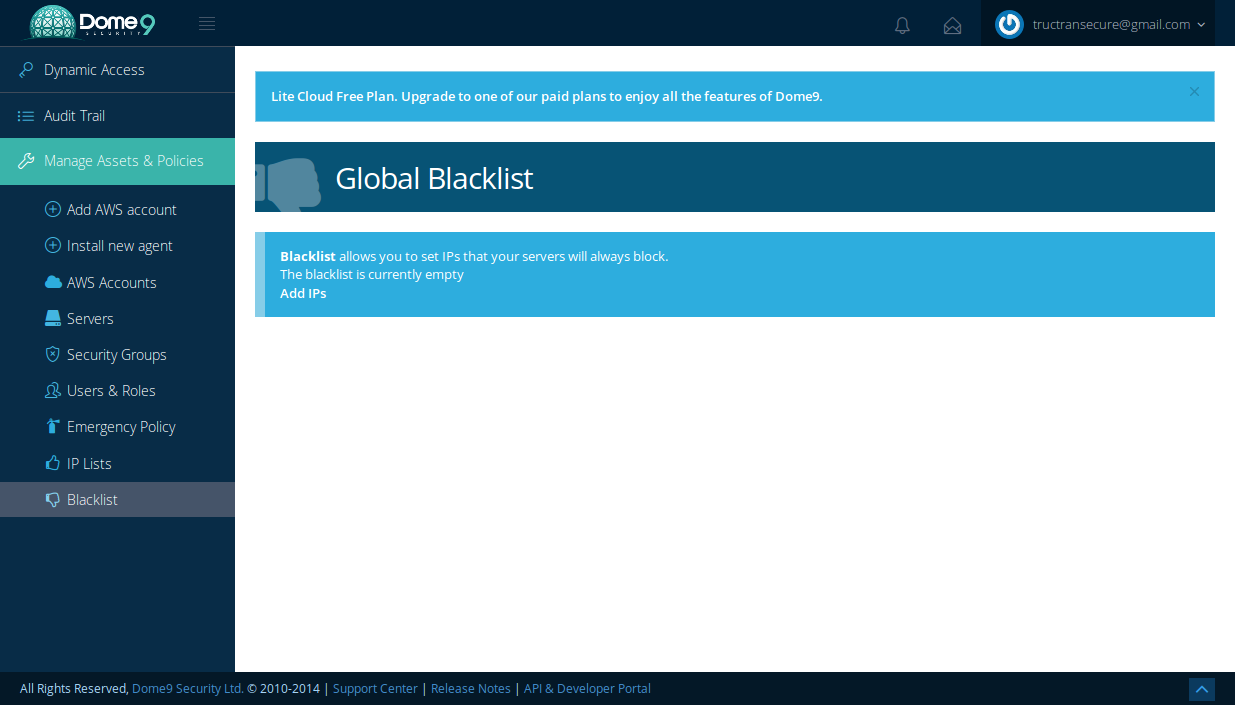Click the power avatar icon by email
Image resolution: width=1235 pixels, height=705 pixels.
tap(1009, 25)
